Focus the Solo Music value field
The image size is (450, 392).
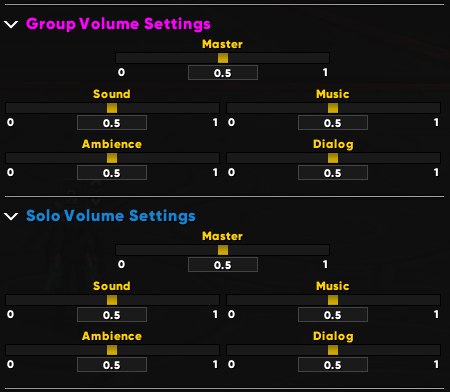click(x=333, y=315)
